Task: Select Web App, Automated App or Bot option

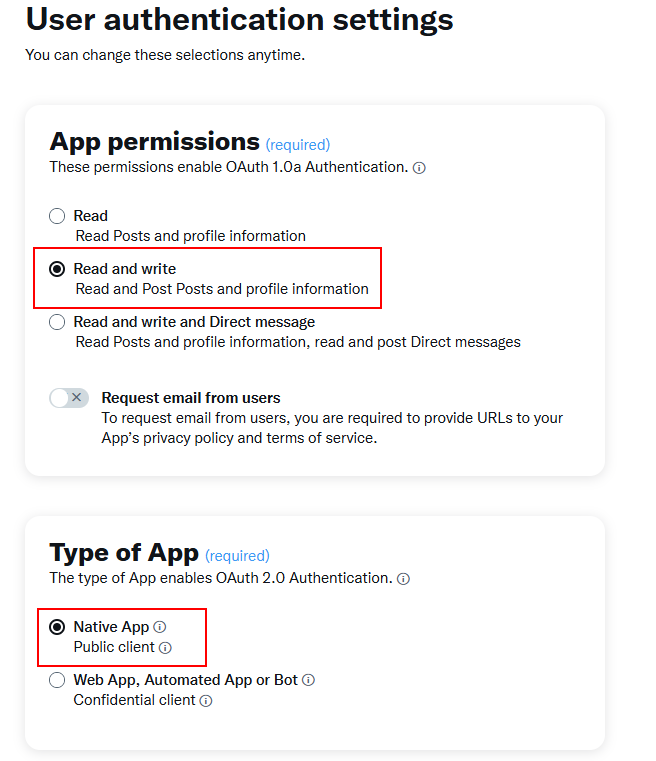Action: 57,680
